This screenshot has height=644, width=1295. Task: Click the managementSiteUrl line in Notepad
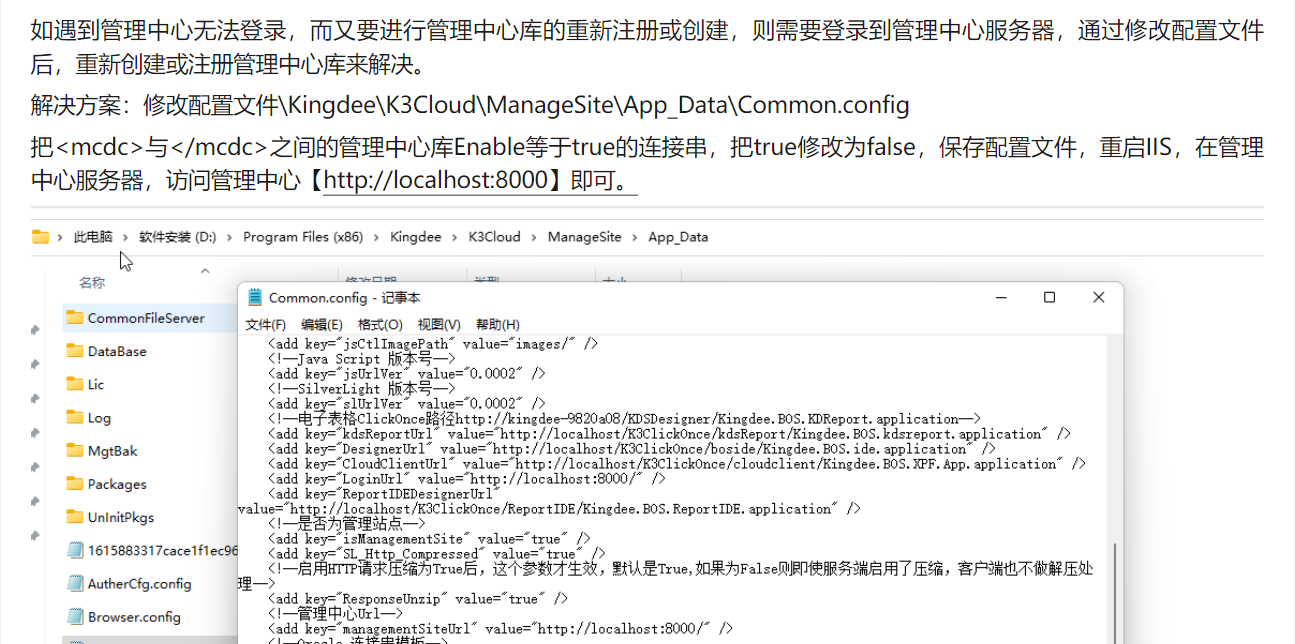point(500,629)
